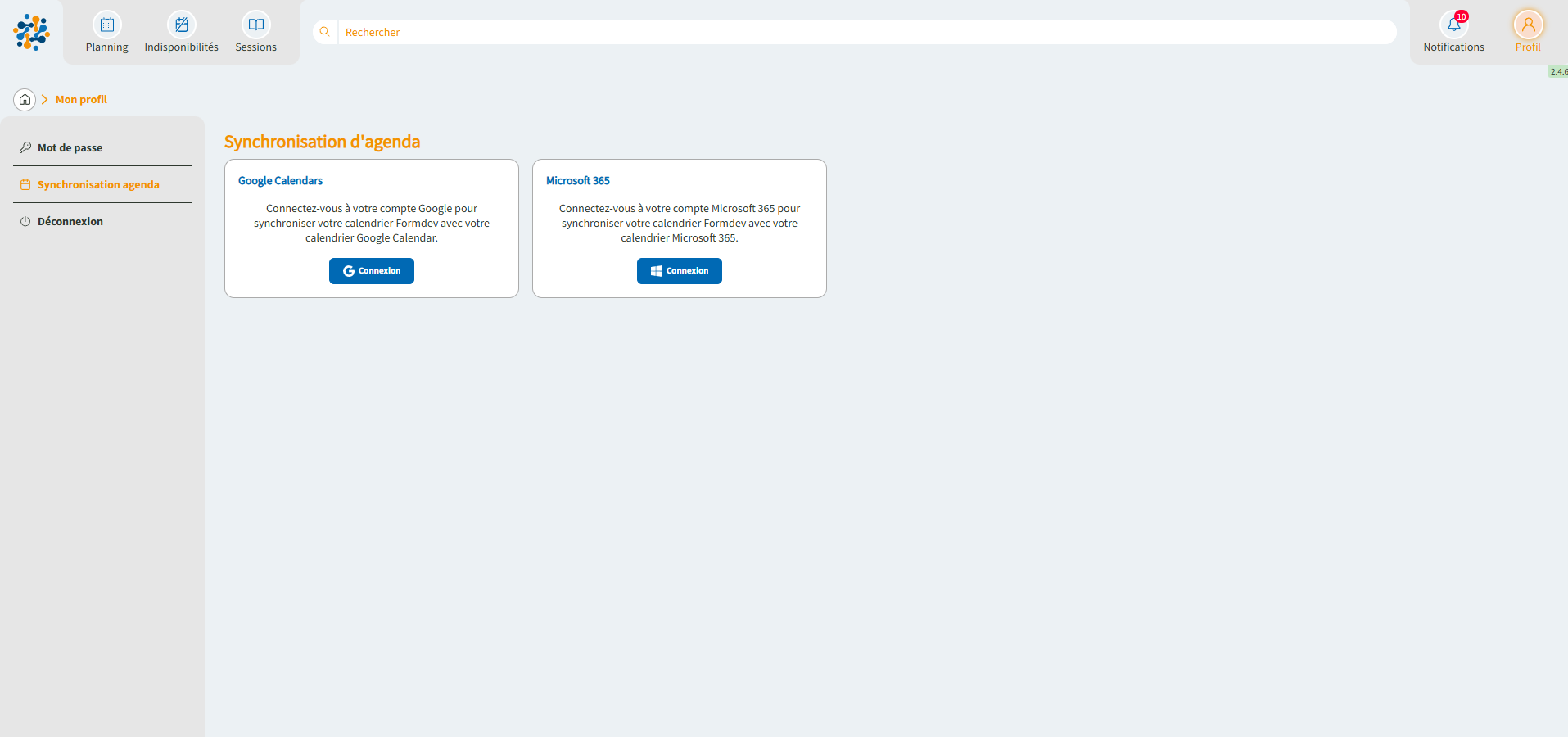Screen dimensions: 1568x737
Task: Click the Profil avatar icon
Action: (1528, 25)
